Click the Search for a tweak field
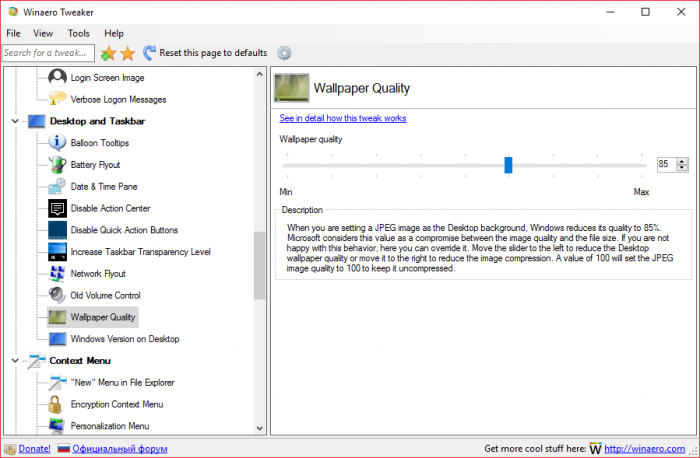The height and width of the screenshot is (458, 700). pos(48,53)
